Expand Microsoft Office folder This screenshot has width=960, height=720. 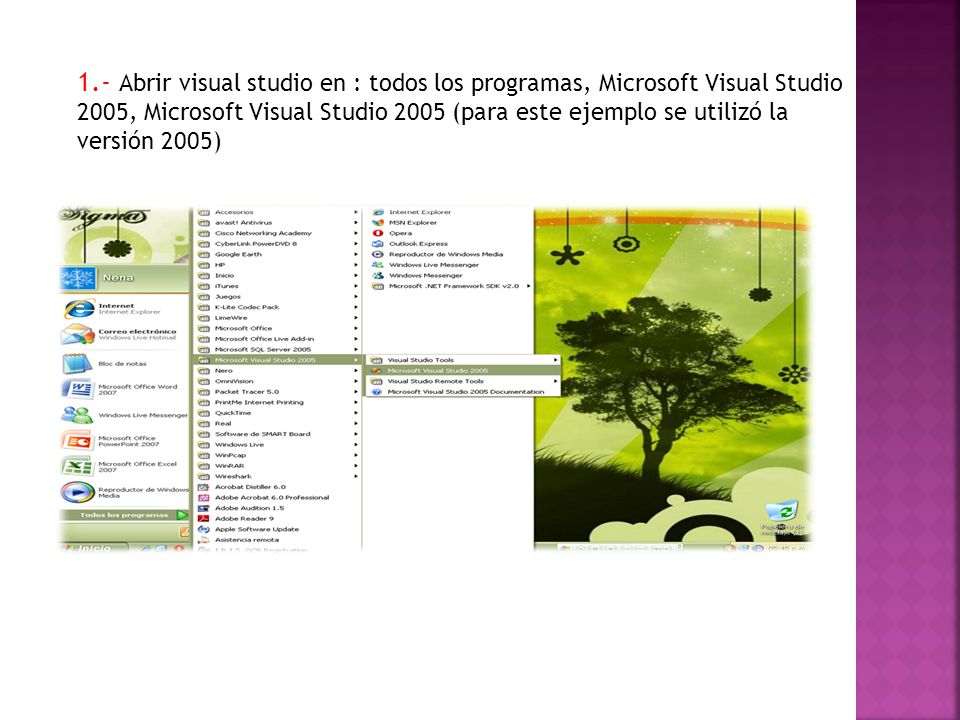tap(277, 328)
